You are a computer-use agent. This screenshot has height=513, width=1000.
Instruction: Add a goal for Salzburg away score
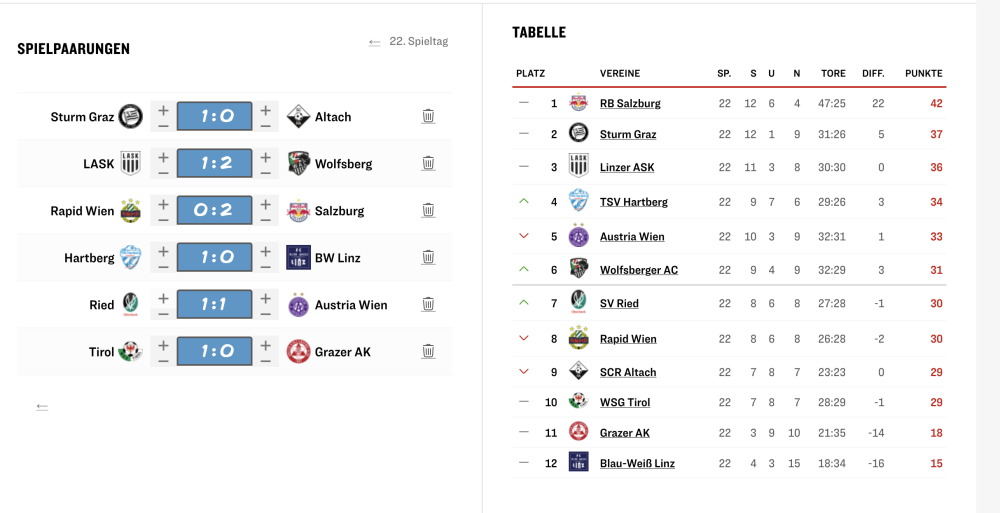click(265, 202)
